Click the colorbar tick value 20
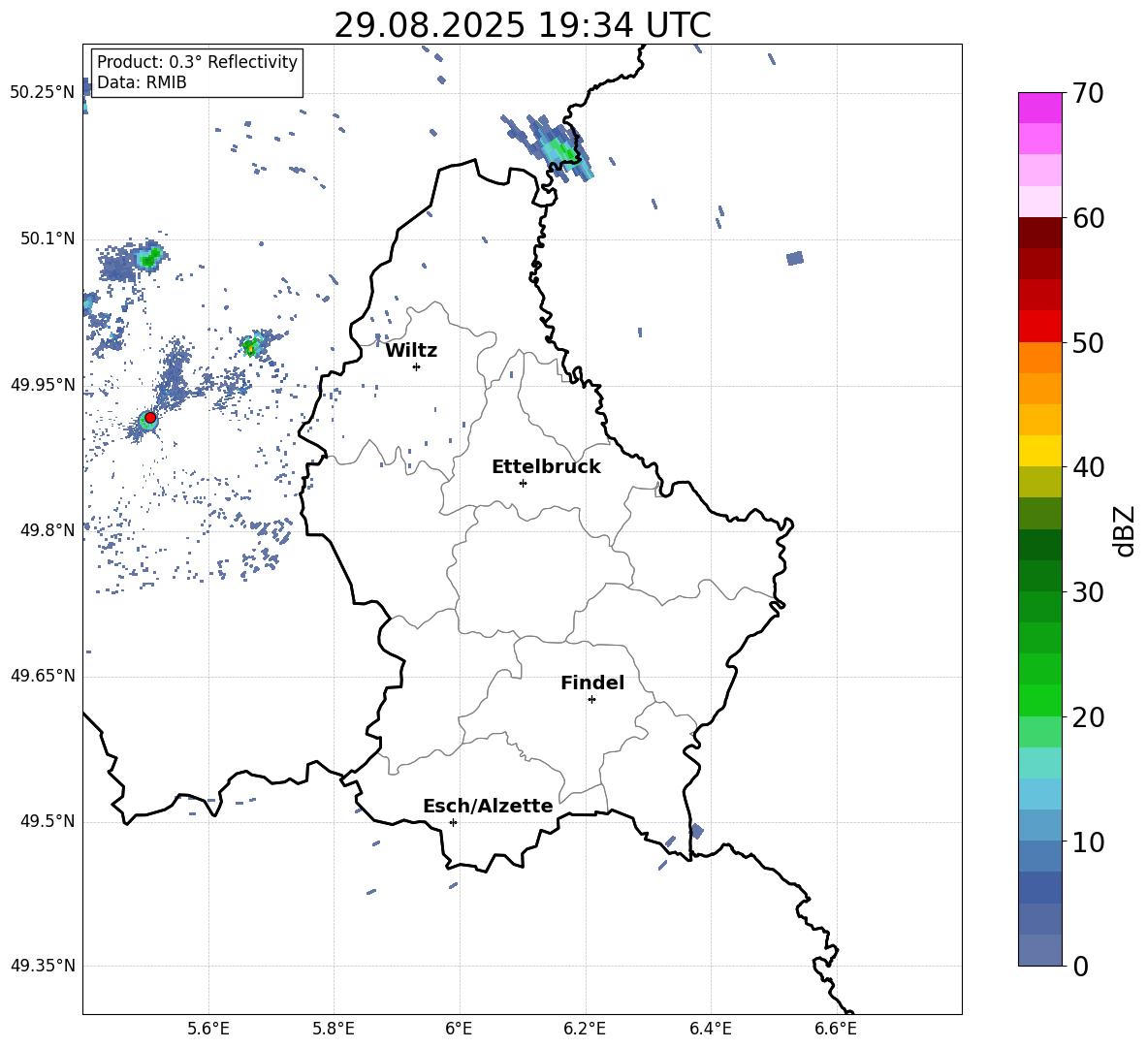The width and height of the screenshot is (1148, 1048). point(1089,717)
